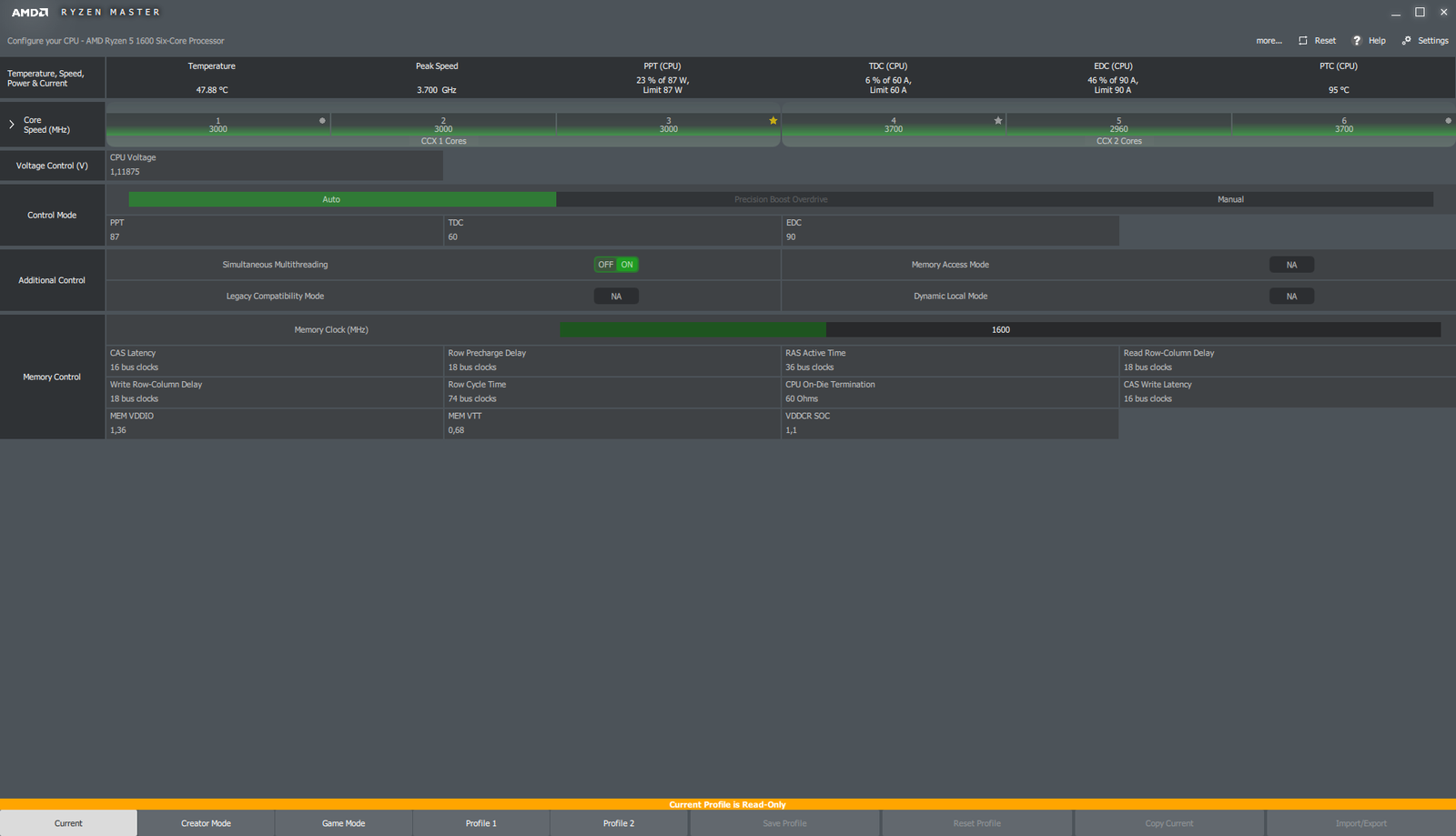
Task: Click the CAS Latency field
Action: click(275, 360)
